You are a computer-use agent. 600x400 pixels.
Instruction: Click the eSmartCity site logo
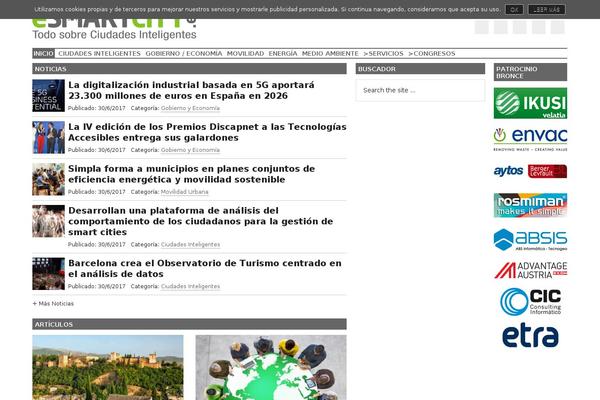click(114, 29)
